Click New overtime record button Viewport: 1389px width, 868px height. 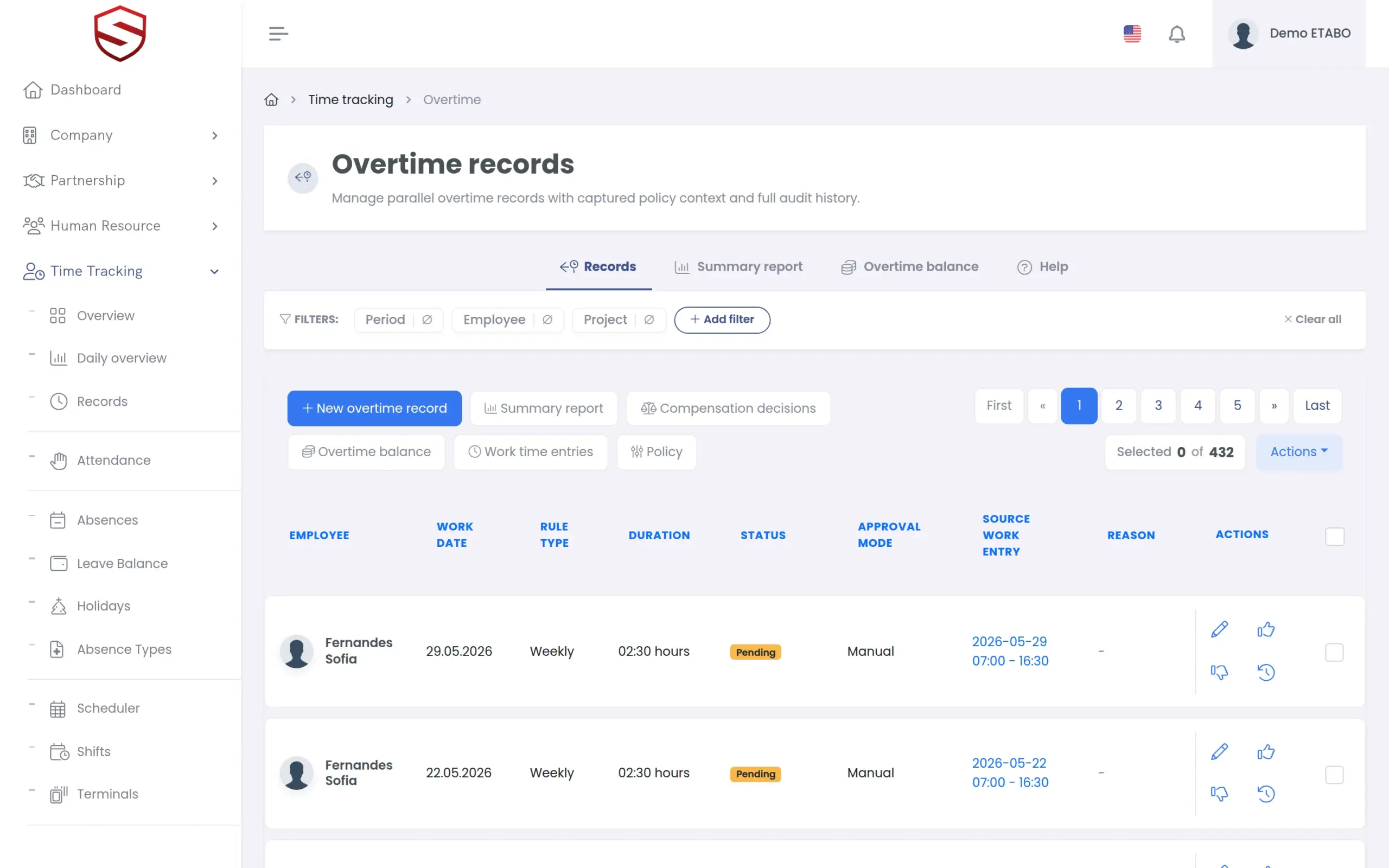(374, 408)
